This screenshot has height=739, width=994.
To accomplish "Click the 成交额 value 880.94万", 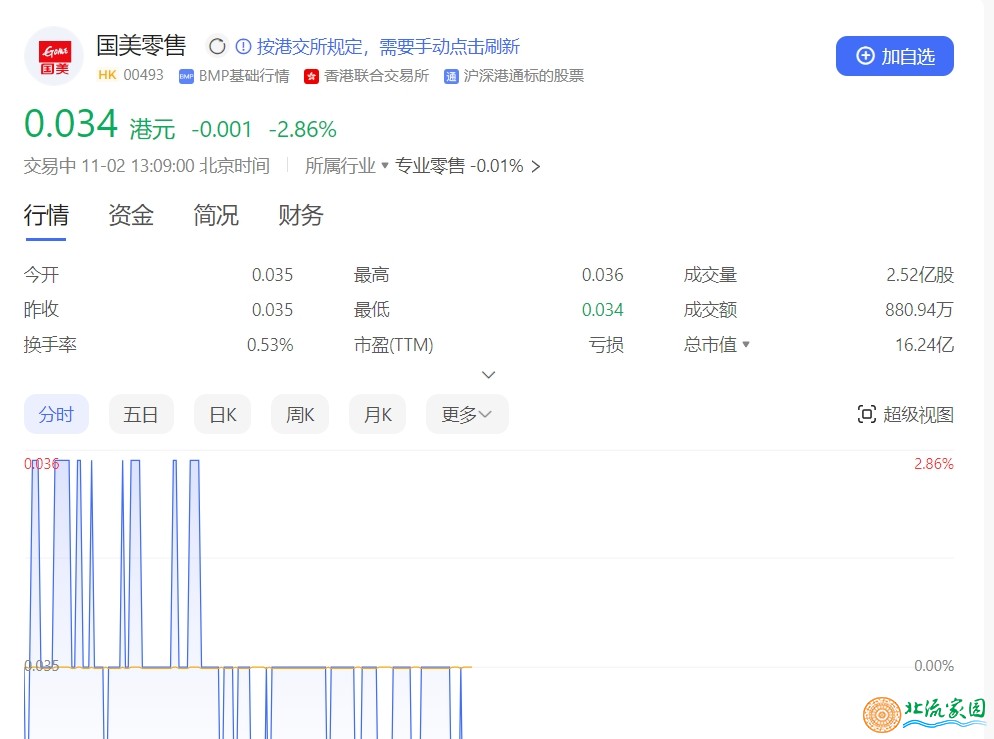I will pyautogui.click(x=919, y=310).
